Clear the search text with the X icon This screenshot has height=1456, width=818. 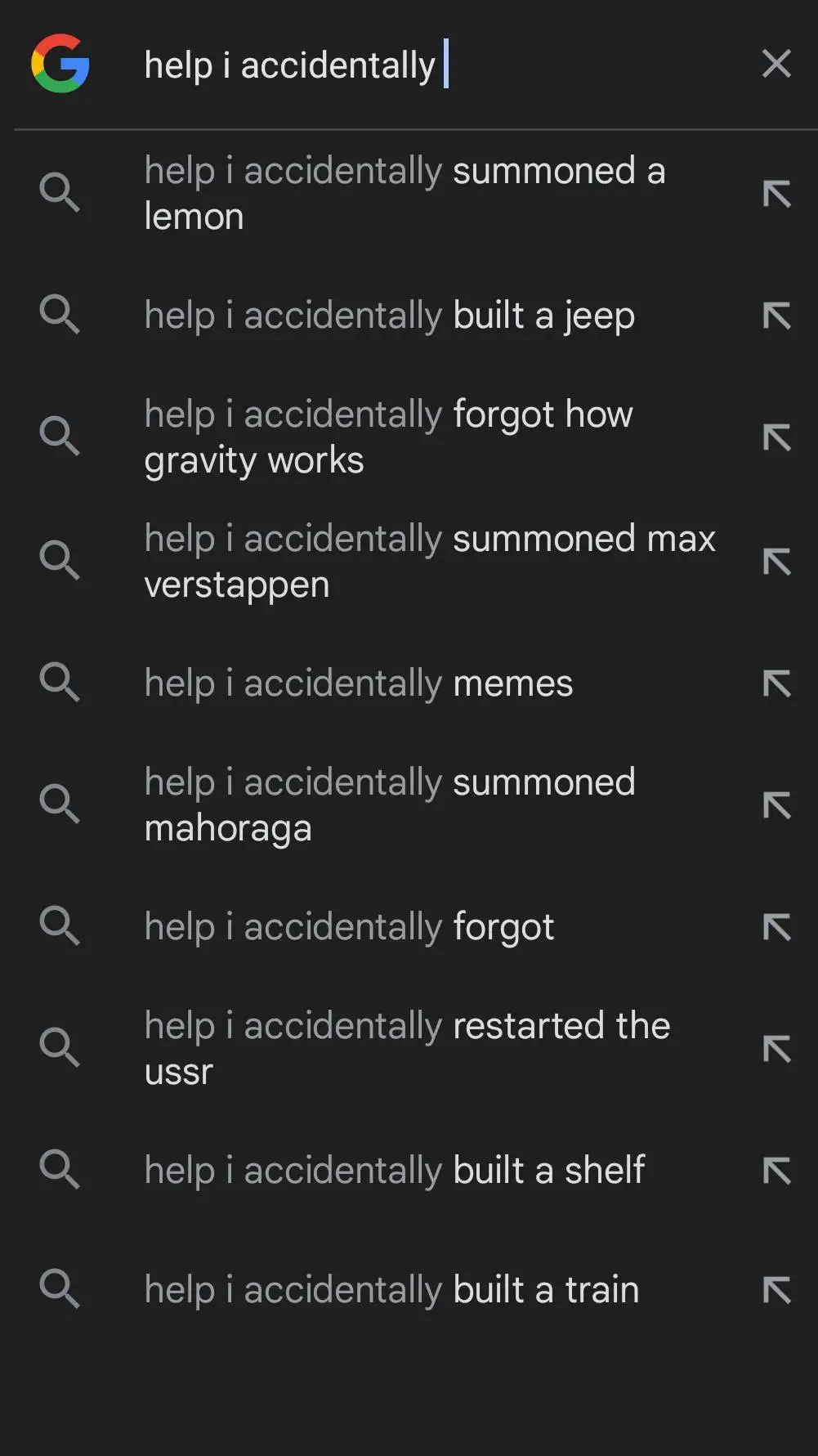click(776, 63)
